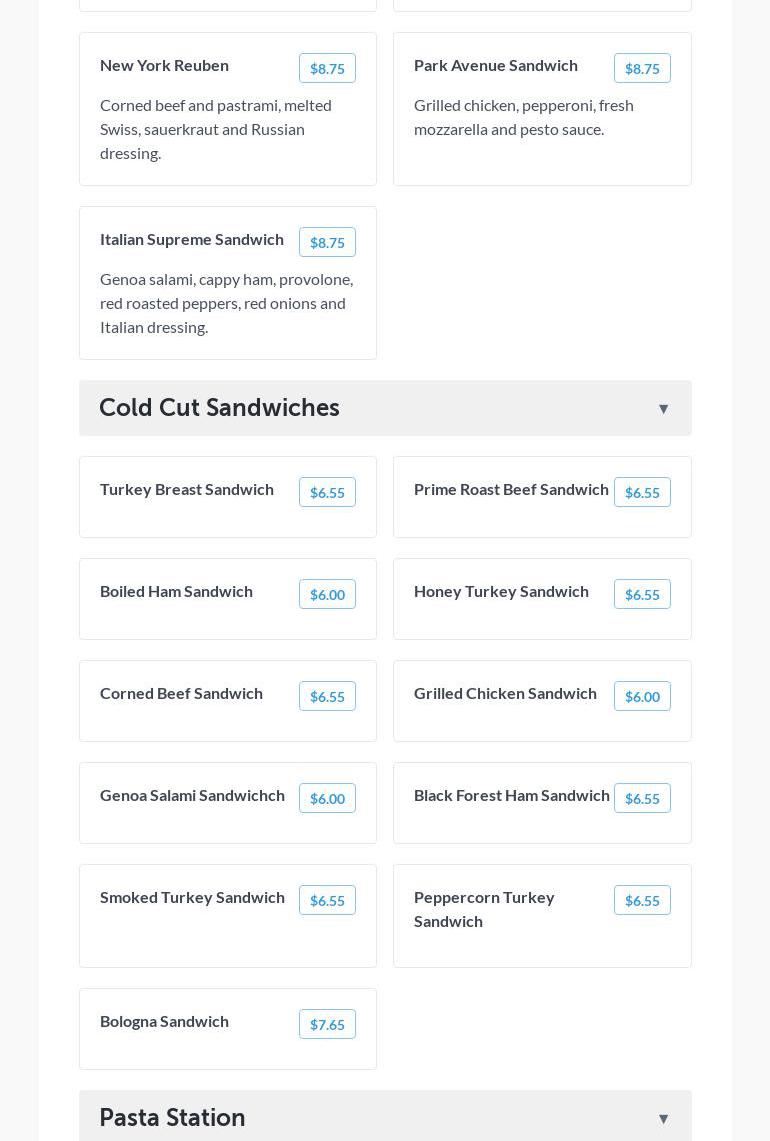Open the New York Reuben item title
This screenshot has height=1141, width=770.
(x=164, y=65)
